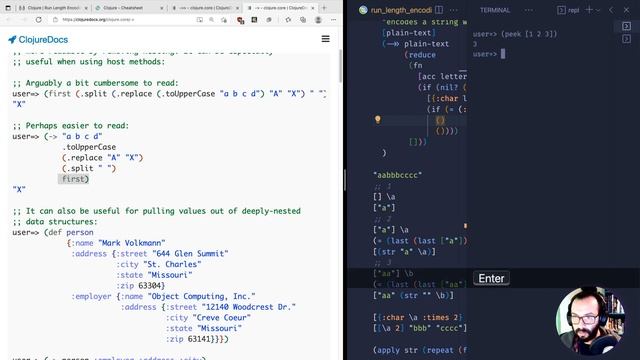Close the Run Length Encoding browser tab
Viewport: 640px width, 360px height.
pos(86,8)
